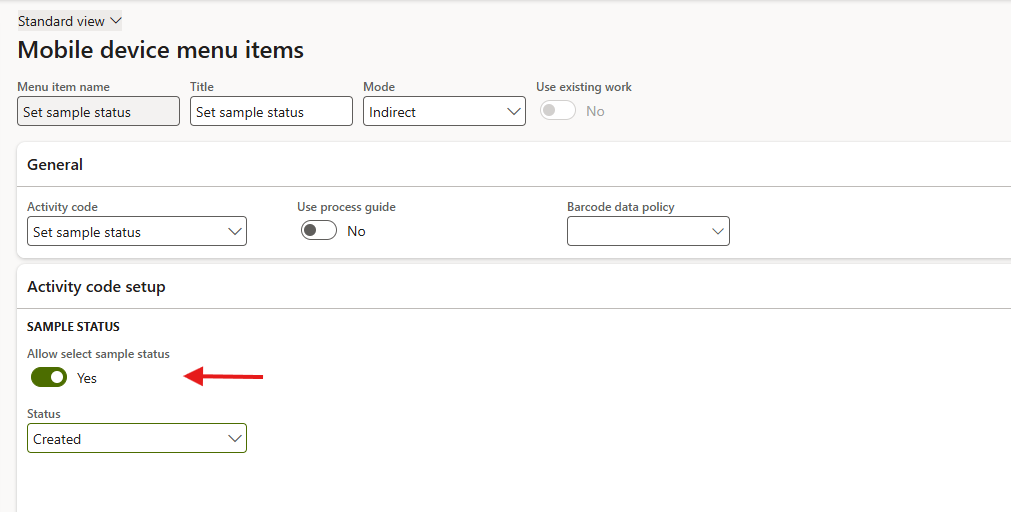Open Barcode data policy chevron arrow
Viewport: 1011px width, 512px height.
718,231
